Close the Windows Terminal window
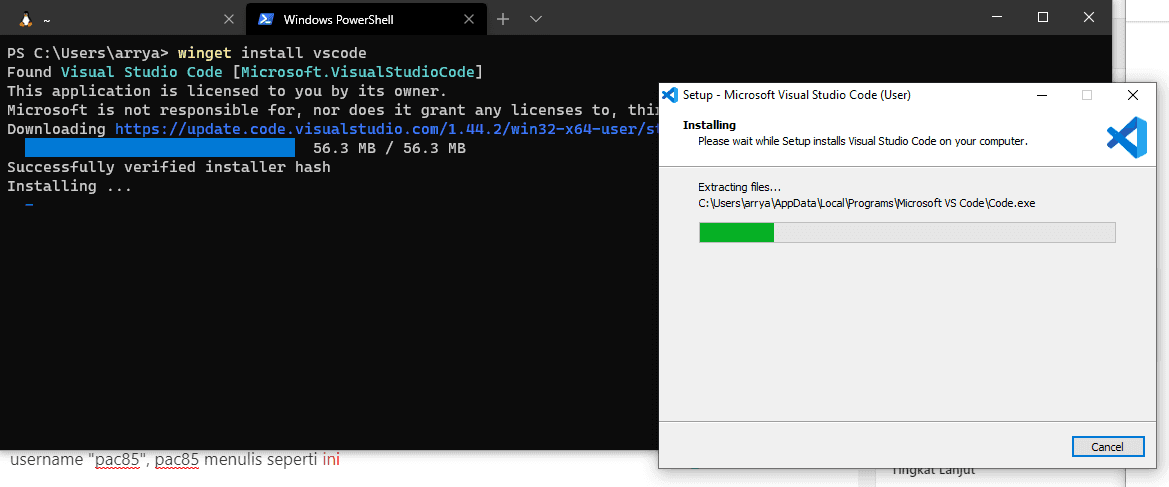This screenshot has height=487, width=1169. (1090, 17)
